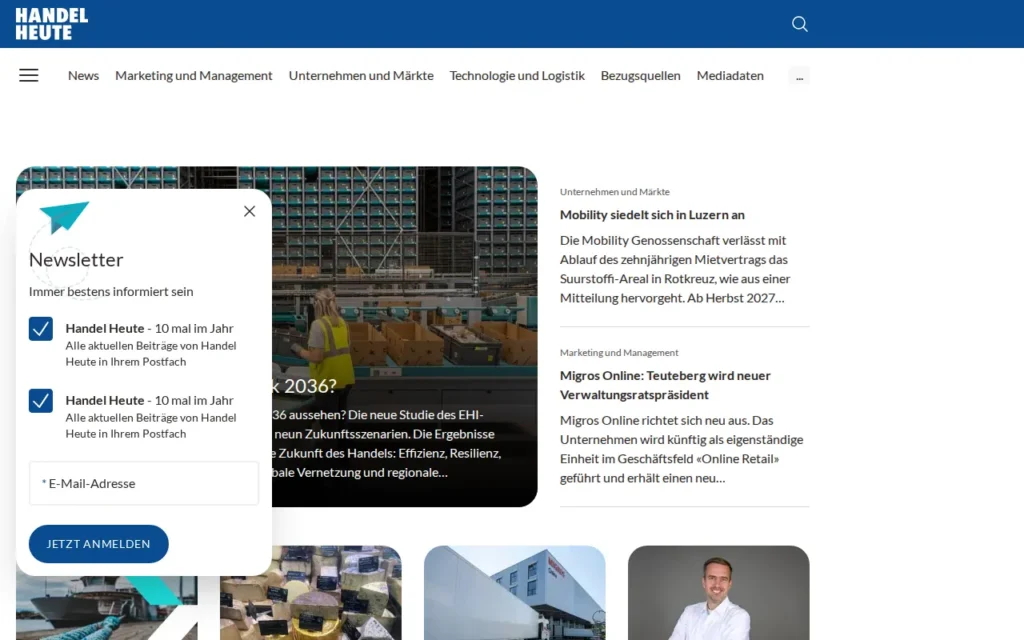The image size is (1024, 640).
Task: Click the Mobility Genossenschaft teaser text
Action: tap(675, 269)
